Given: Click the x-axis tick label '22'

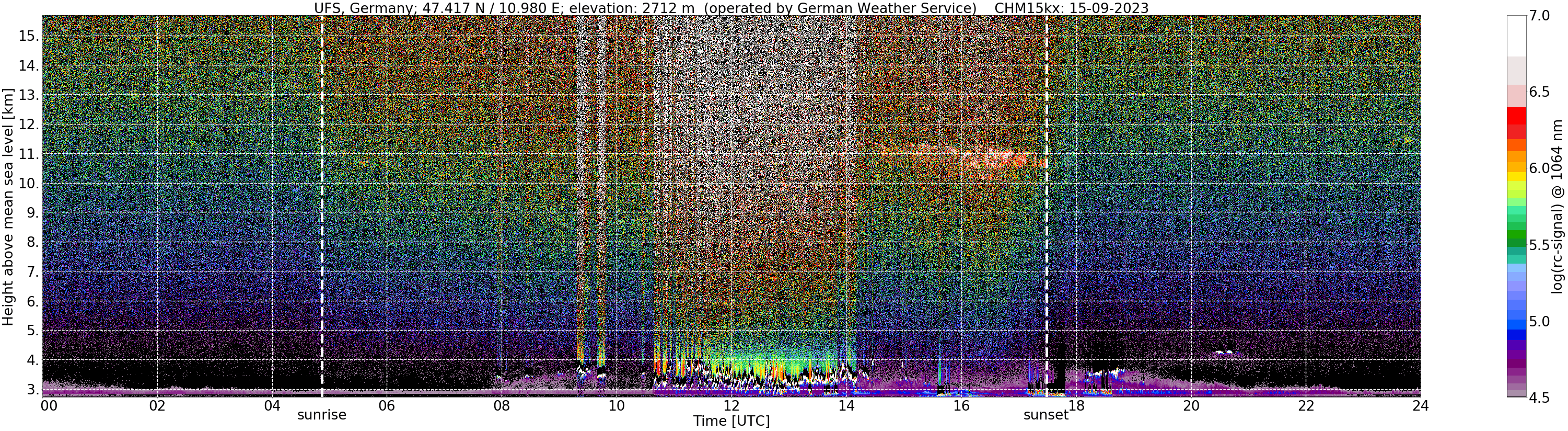Looking at the screenshot, I should [1306, 405].
